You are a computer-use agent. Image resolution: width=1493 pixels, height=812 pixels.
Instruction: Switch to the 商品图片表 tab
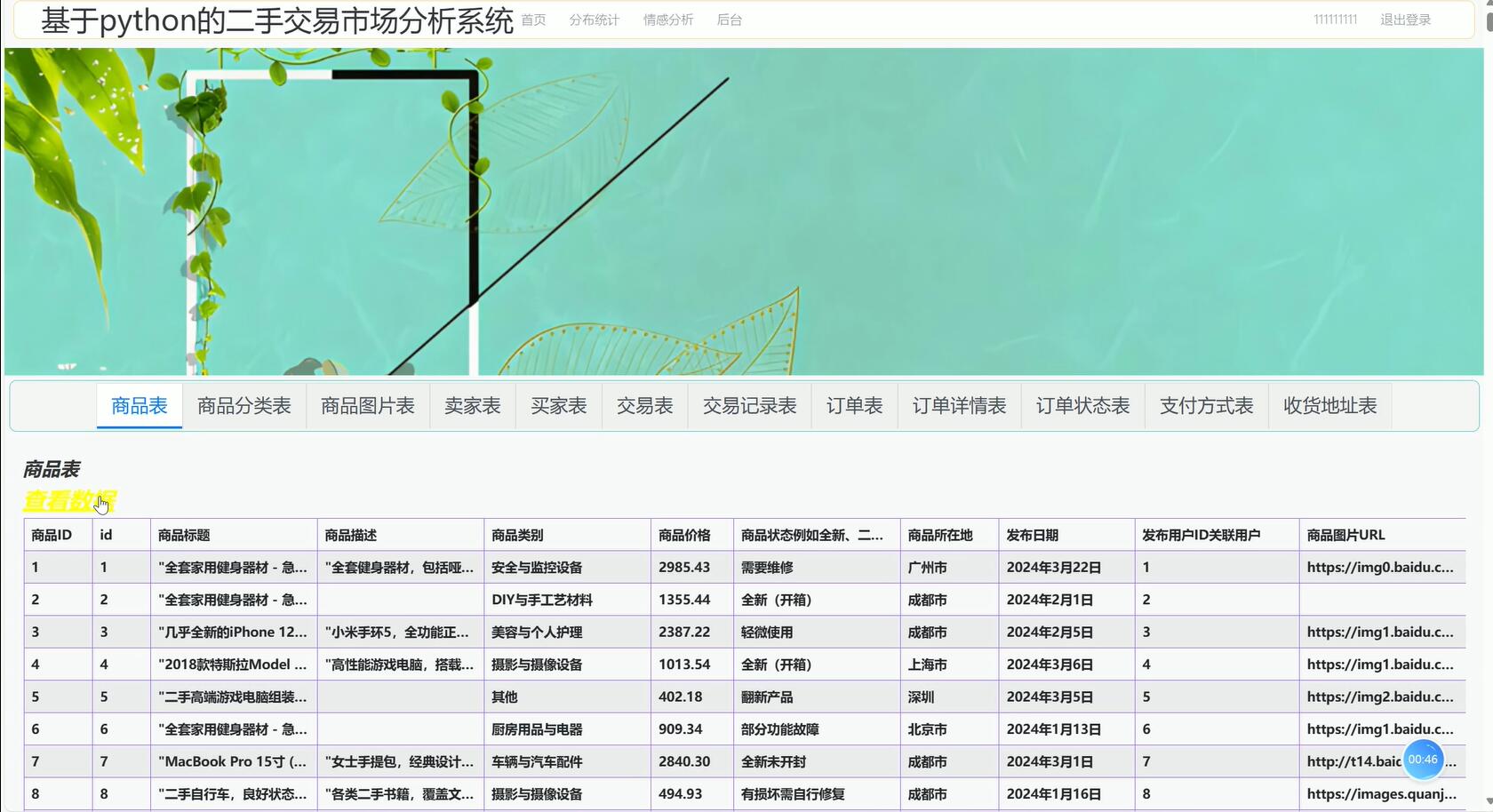point(367,405)
